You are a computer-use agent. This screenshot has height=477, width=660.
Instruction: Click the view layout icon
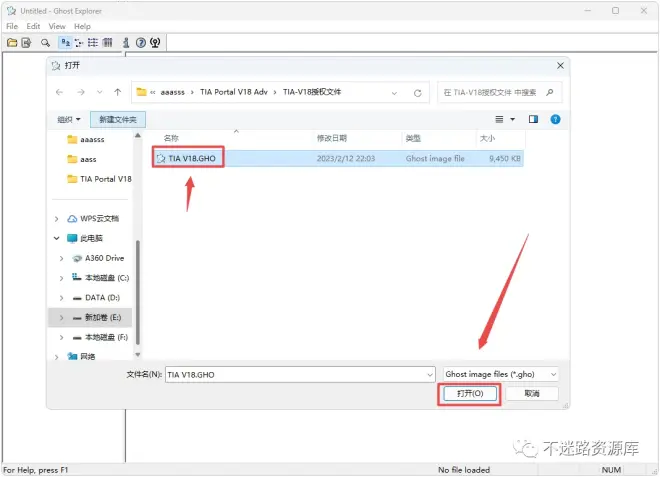[x=499, y=119]
